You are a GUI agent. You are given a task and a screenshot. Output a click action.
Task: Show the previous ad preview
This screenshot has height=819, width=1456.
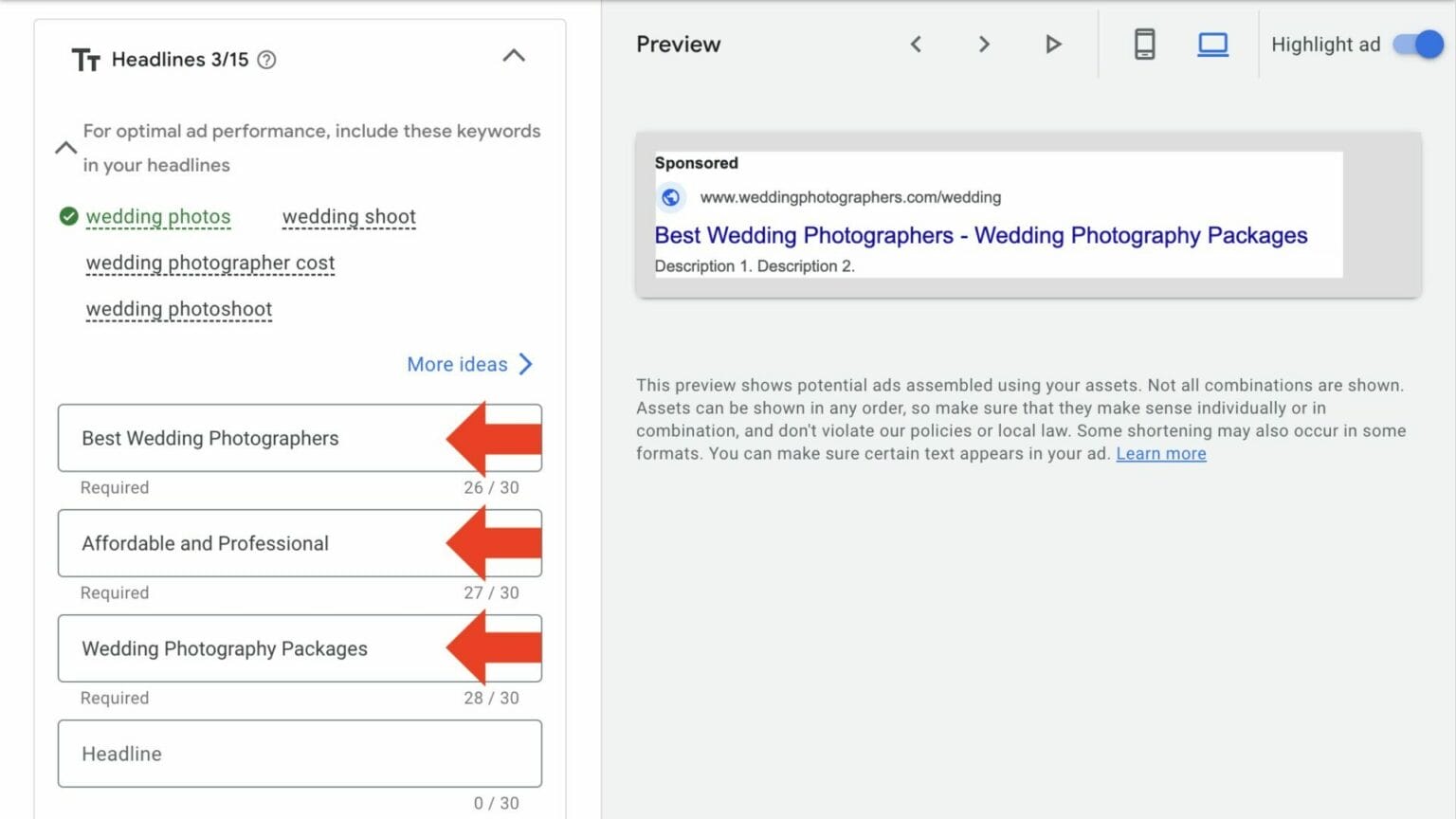[916, 45]
